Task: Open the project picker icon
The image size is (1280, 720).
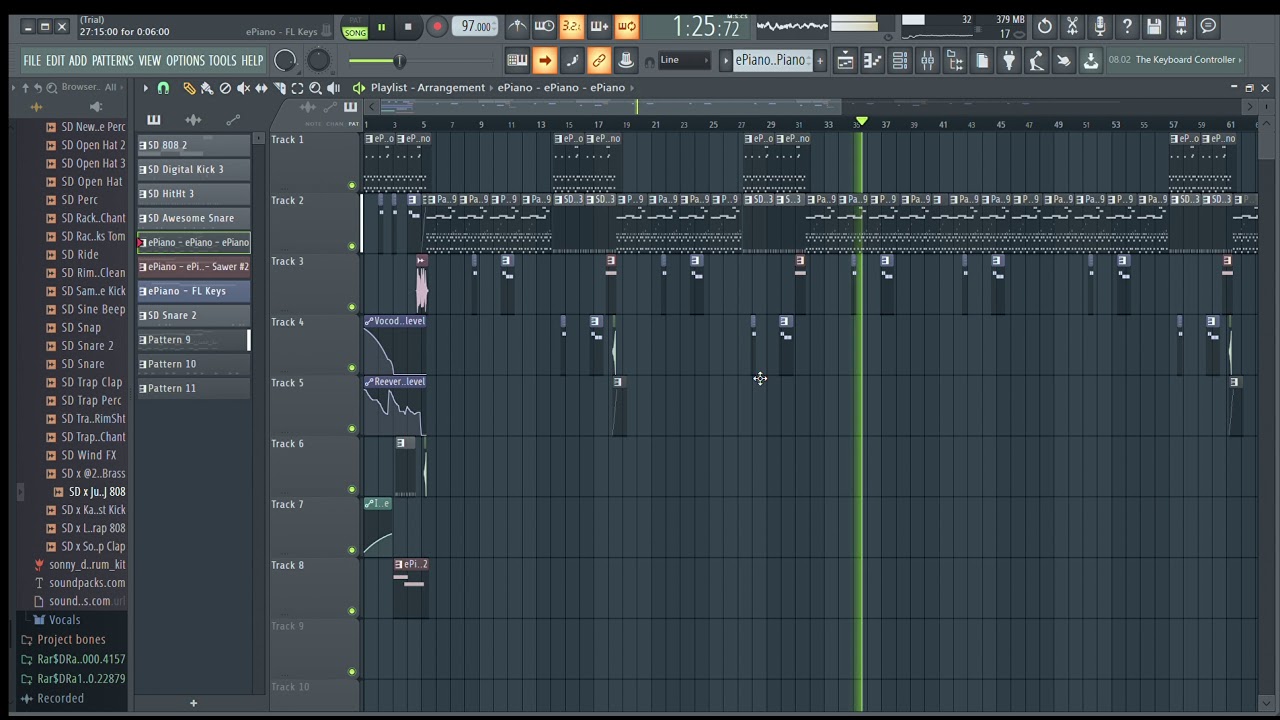Action: pos(982,61)
